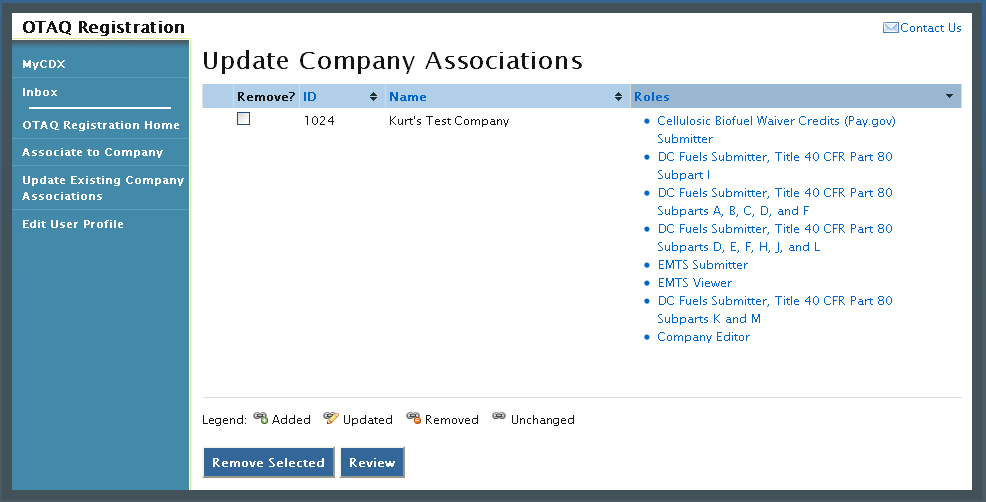
Task: Click the Removed legend icon
Action: pyautogui.click(x=413, y=419)
